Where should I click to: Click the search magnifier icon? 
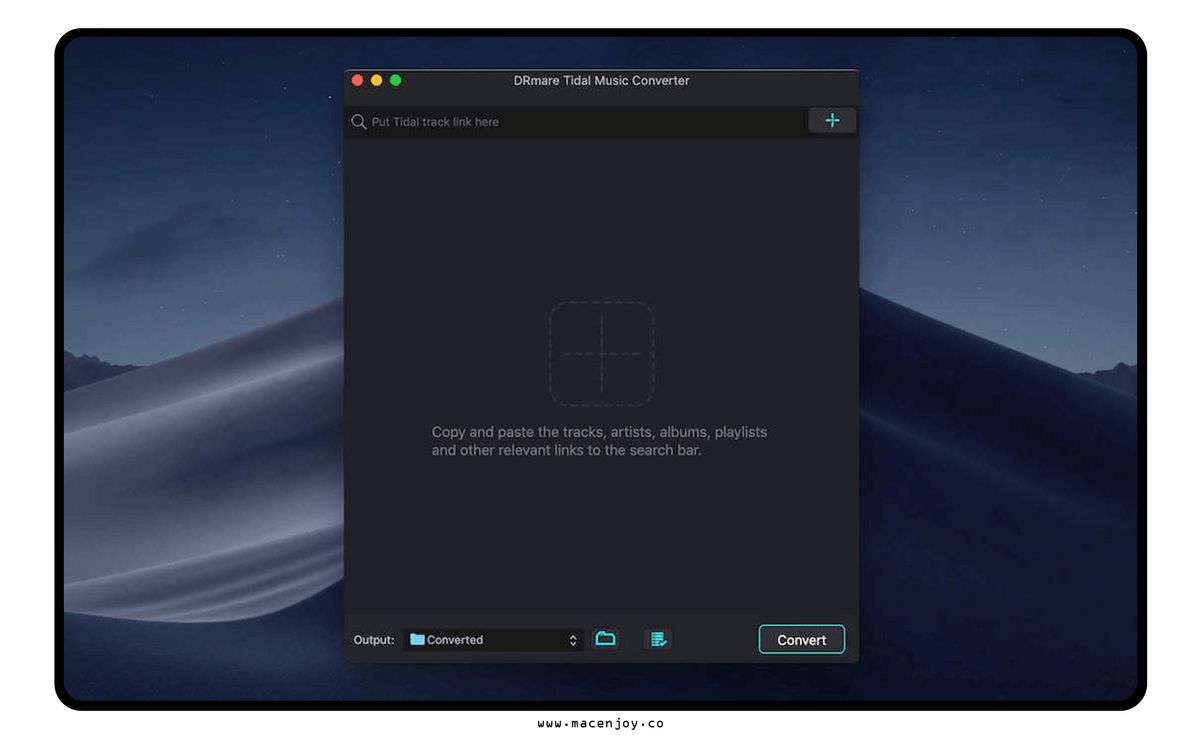(x=359, y=122)
